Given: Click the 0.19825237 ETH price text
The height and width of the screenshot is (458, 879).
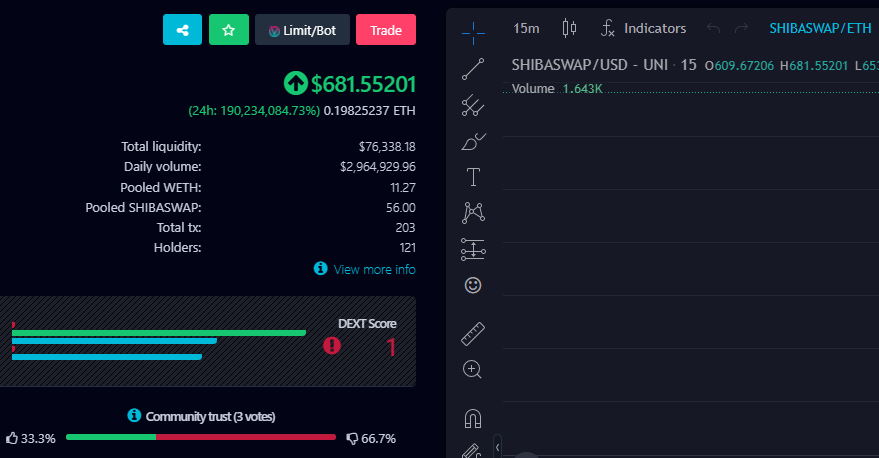Looking at the screenshot, I should (369, 110).
